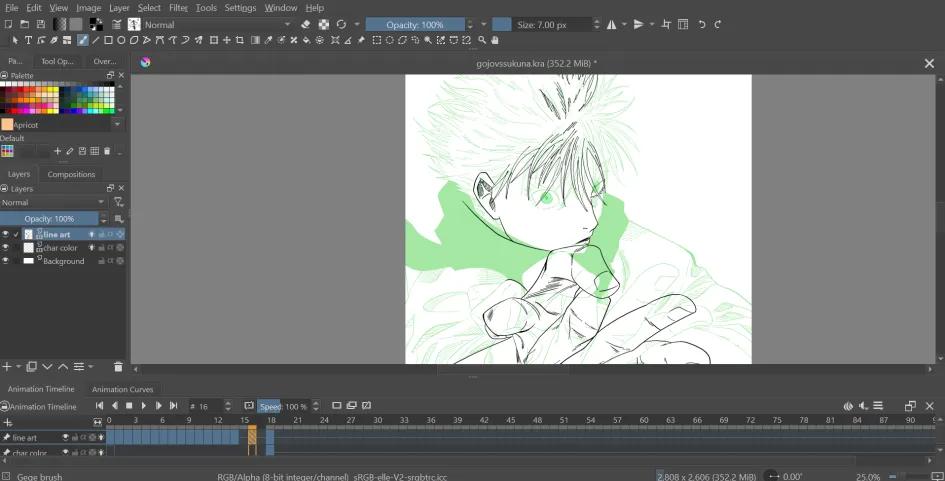Click the undo arrow
The image size is (945, 481).
pyautogui.click(x=702, y=24)
